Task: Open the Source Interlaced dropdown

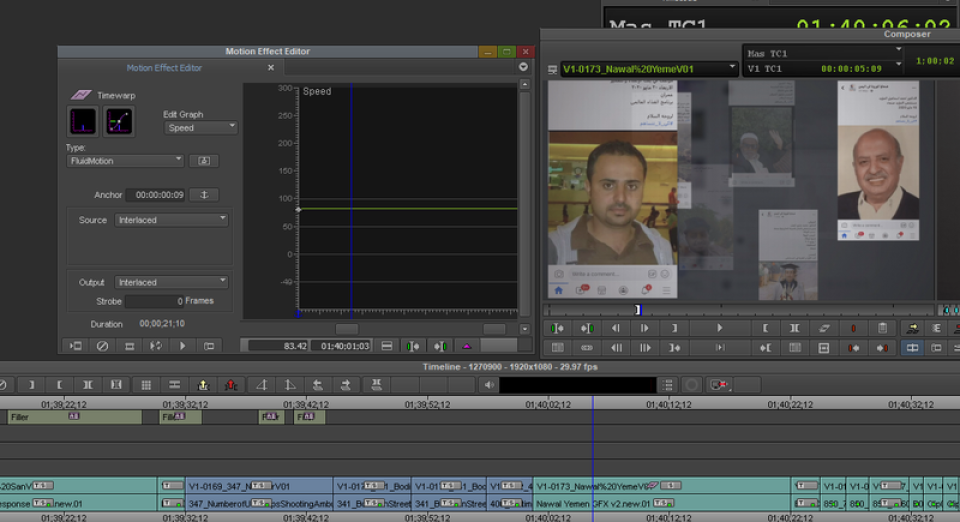Action: [171, 220]
